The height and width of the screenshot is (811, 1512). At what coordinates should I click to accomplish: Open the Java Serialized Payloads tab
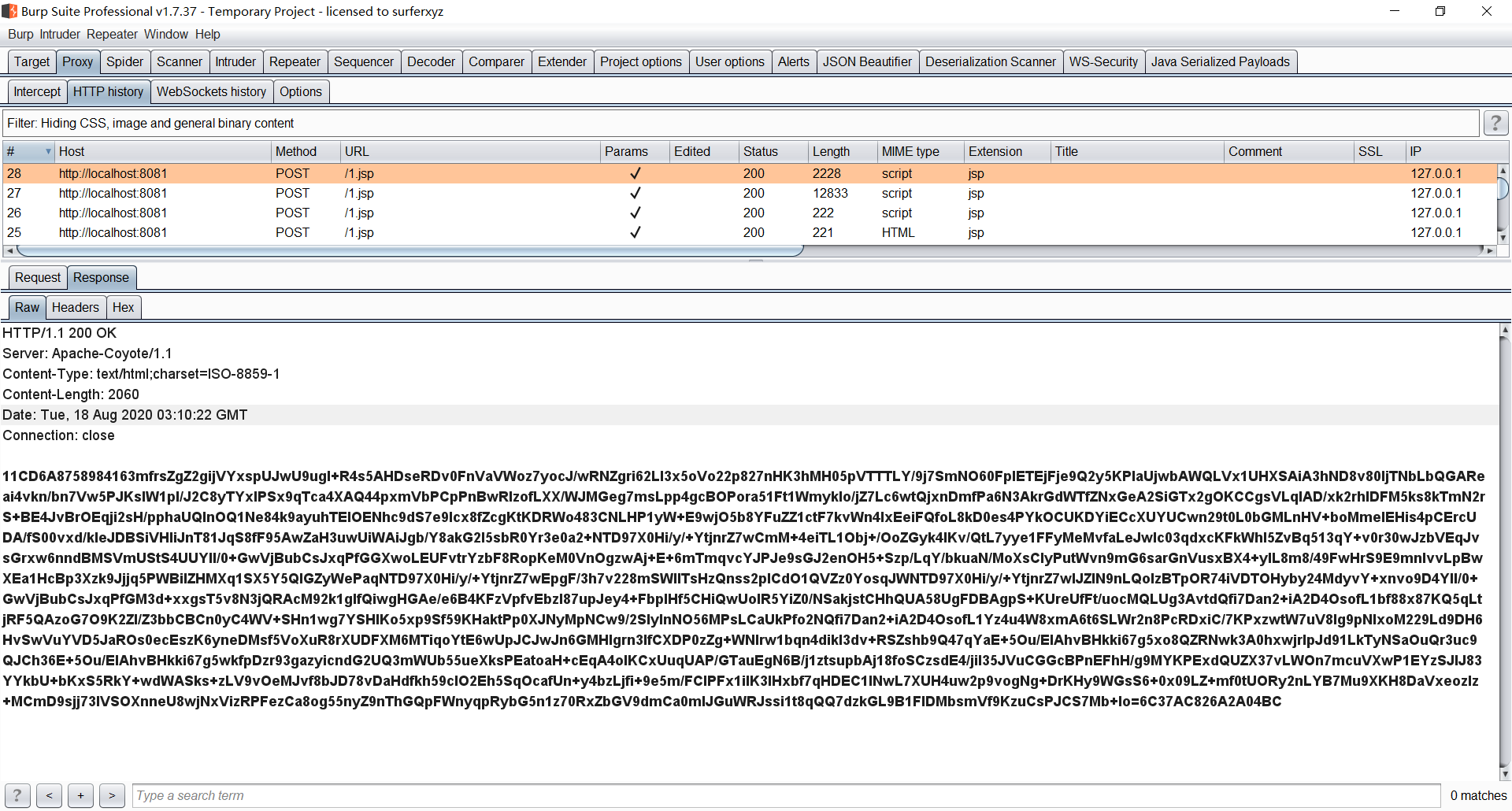point(1221,61)
